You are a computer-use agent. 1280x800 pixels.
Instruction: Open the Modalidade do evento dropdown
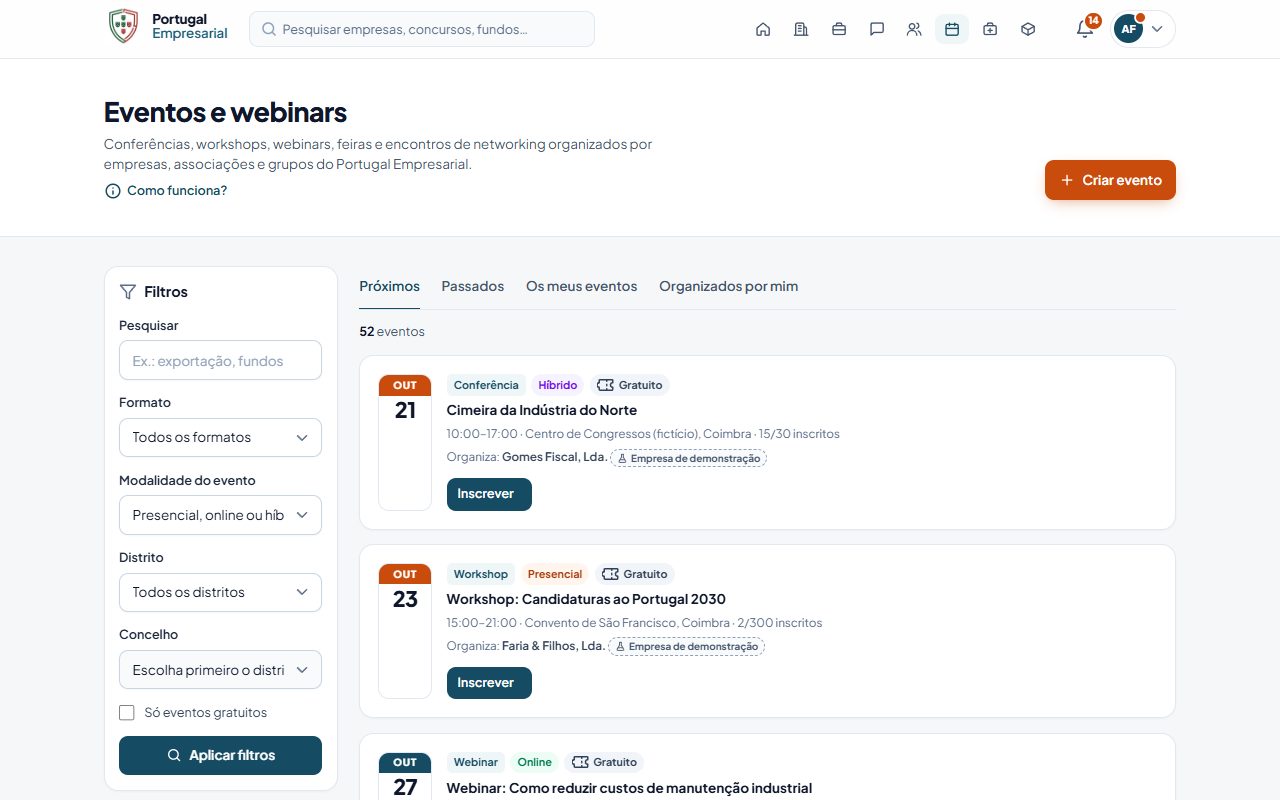[220, 515]
